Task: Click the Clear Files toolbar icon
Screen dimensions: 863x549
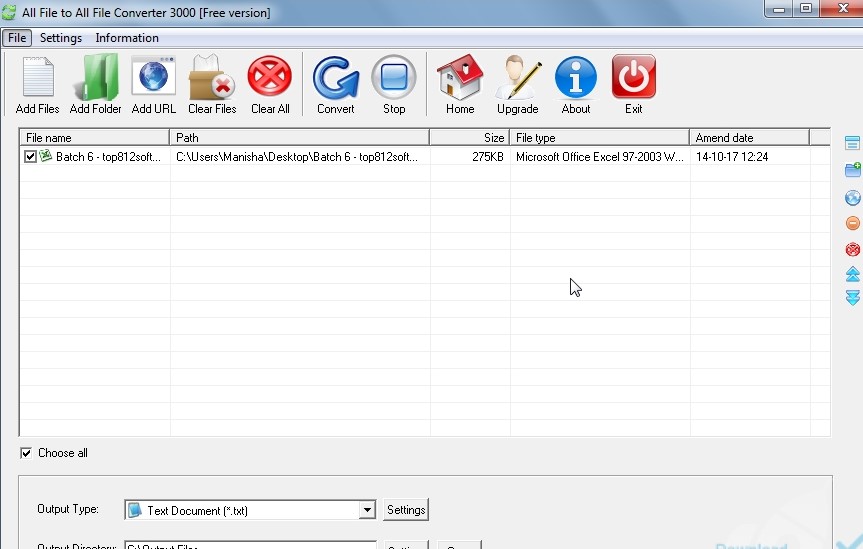Action: pos(212,77)
